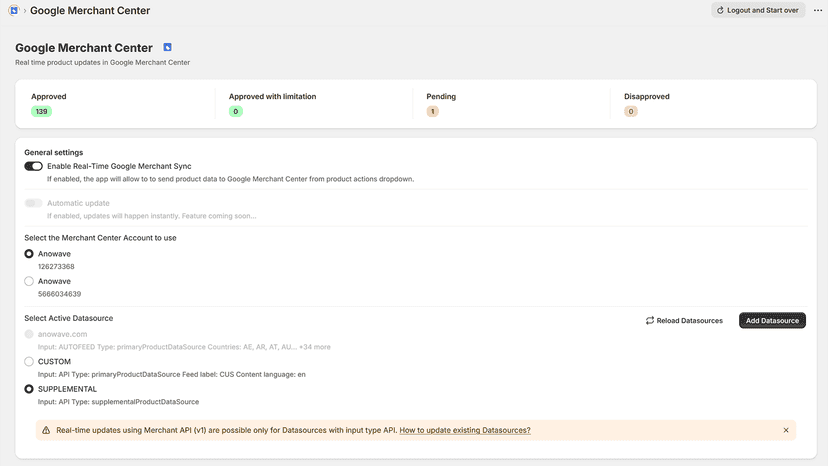Click the Add Datasource button
828x466 pixels.
point(772,321)
